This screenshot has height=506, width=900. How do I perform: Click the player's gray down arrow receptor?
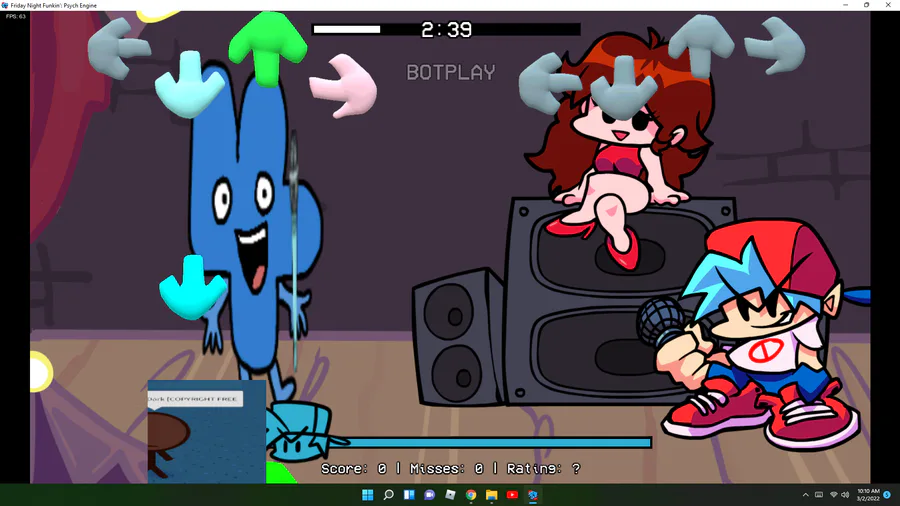point(624,87)
